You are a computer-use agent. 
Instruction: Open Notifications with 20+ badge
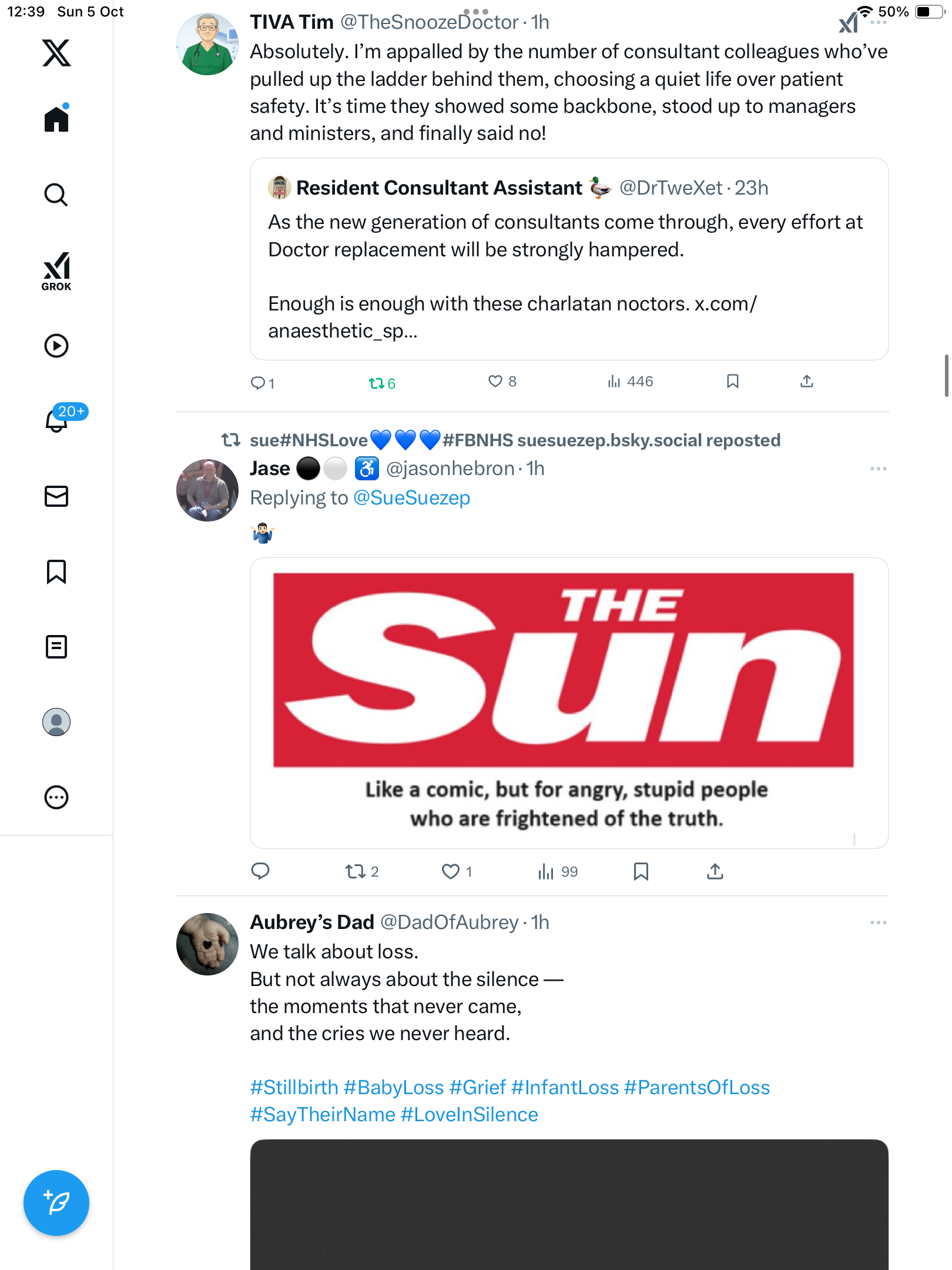pos(58,420)
